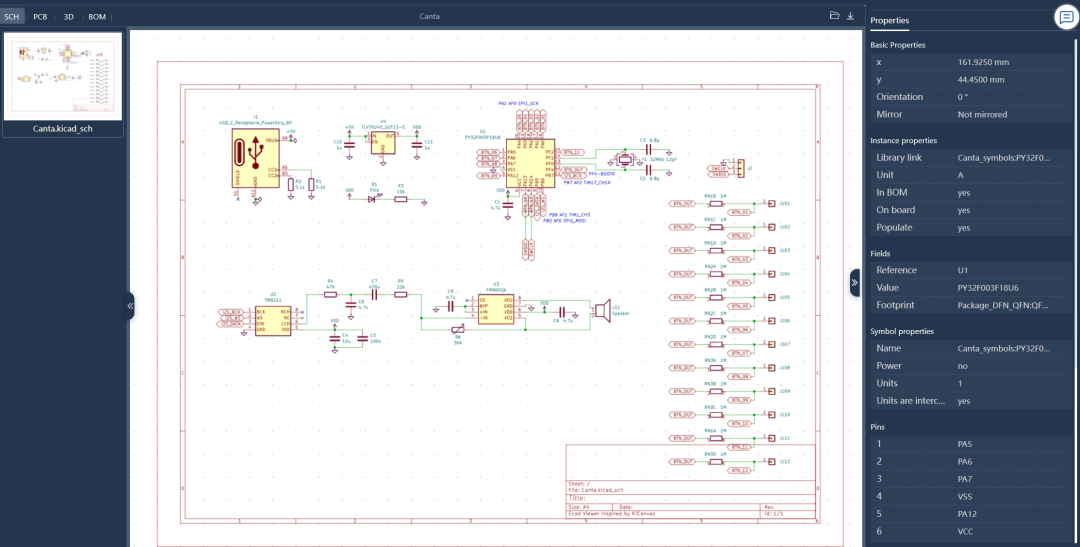Screen dimensions: 1080x547
Task: Collapse the left sheet panel with the chevron
Action: (130, 306)
